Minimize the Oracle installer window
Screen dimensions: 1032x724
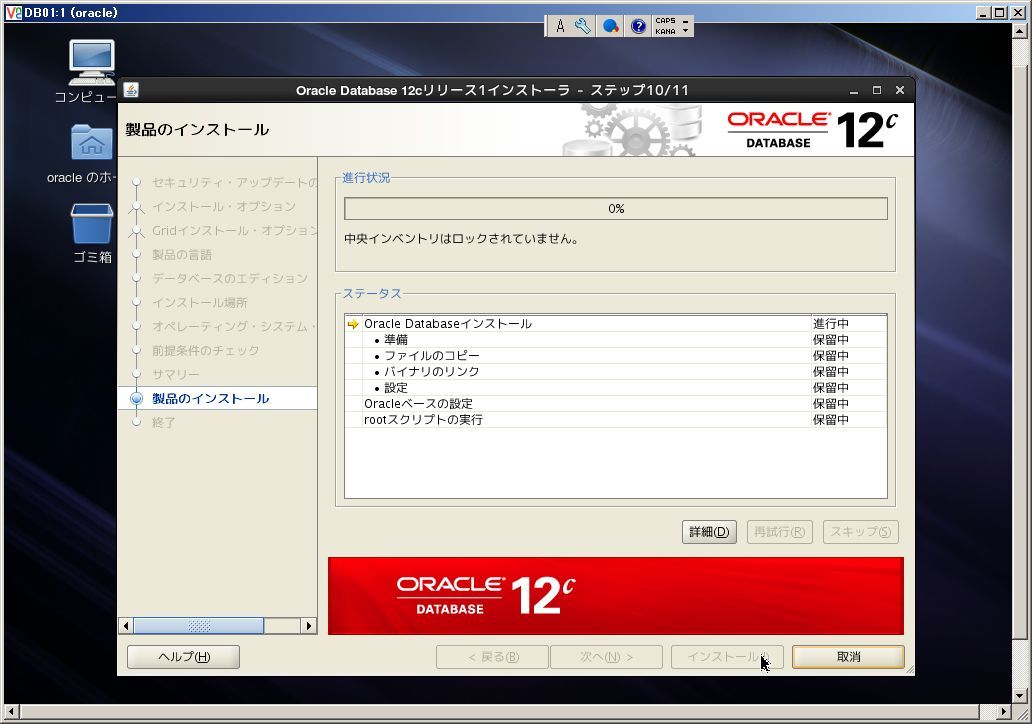[x=854, y=91]
